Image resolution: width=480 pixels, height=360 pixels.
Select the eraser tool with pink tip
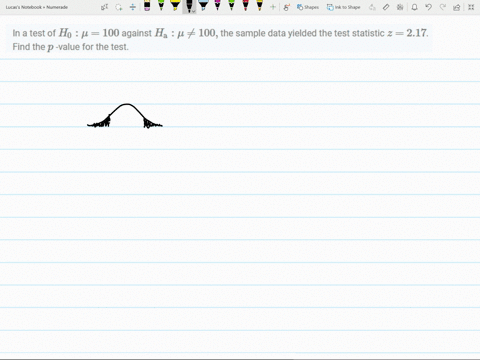coord(147,5)
